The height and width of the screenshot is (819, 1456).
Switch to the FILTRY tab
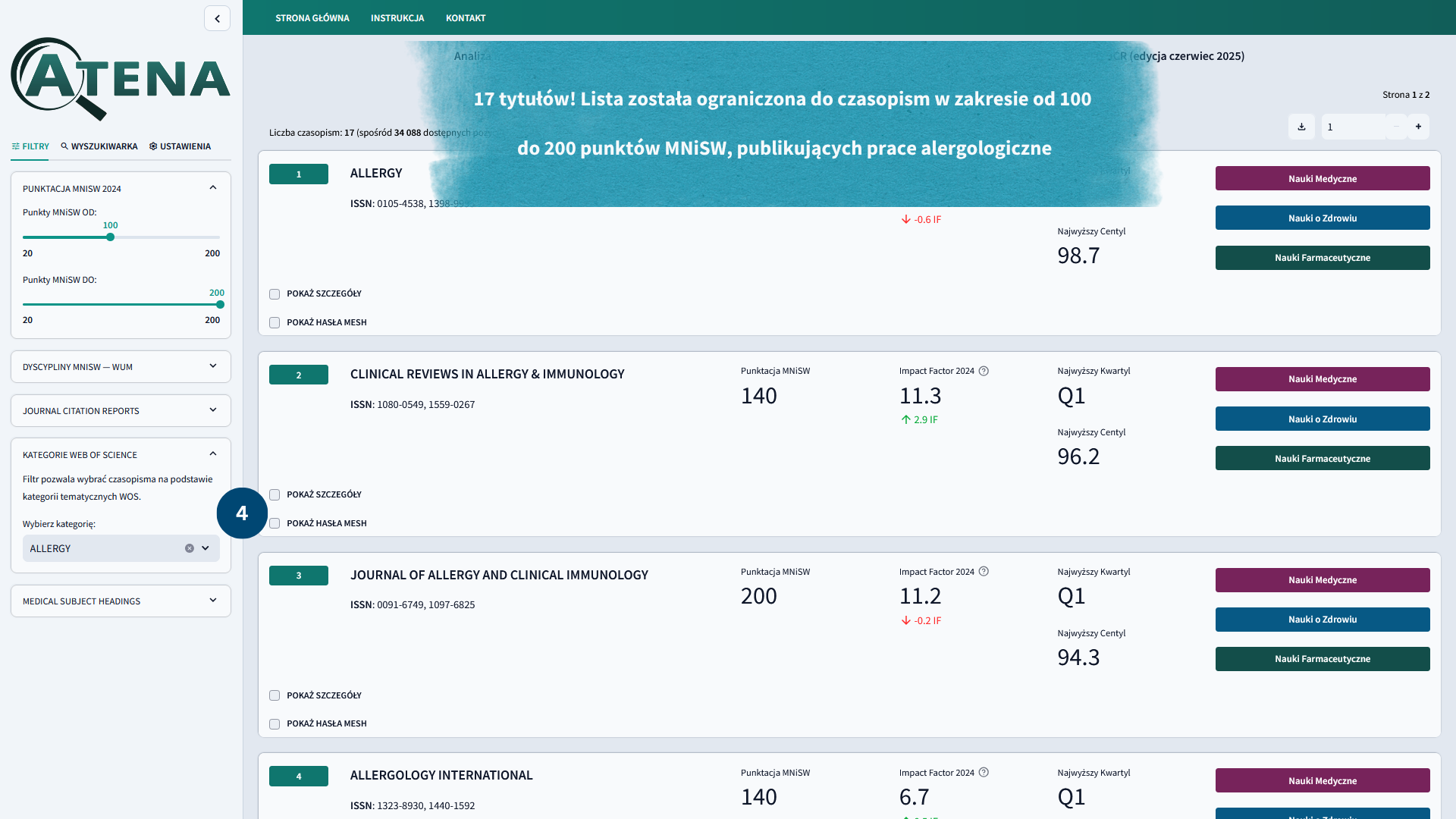tap(30, 146)
